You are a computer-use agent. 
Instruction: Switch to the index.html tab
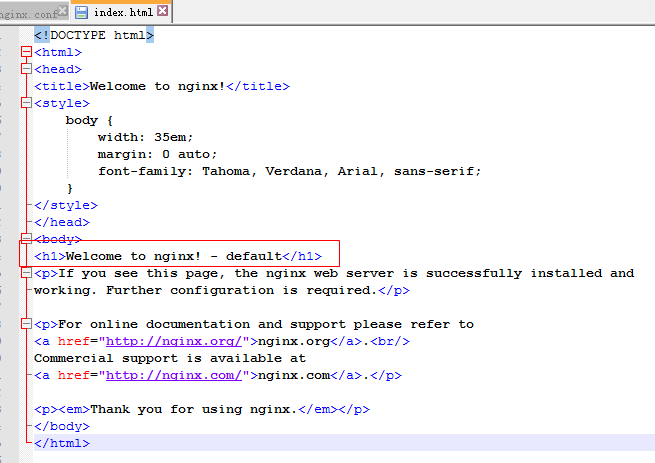coord(123,13)
